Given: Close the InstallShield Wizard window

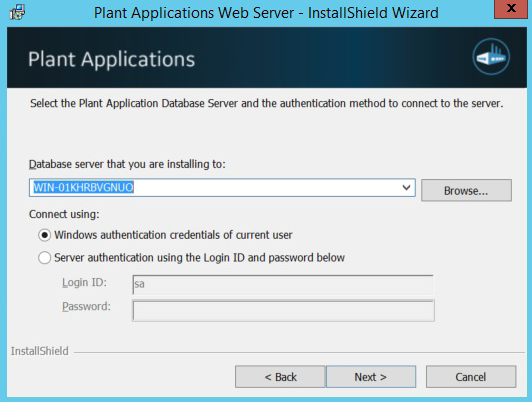Looking at the screenshot, I should pos(511,8).
